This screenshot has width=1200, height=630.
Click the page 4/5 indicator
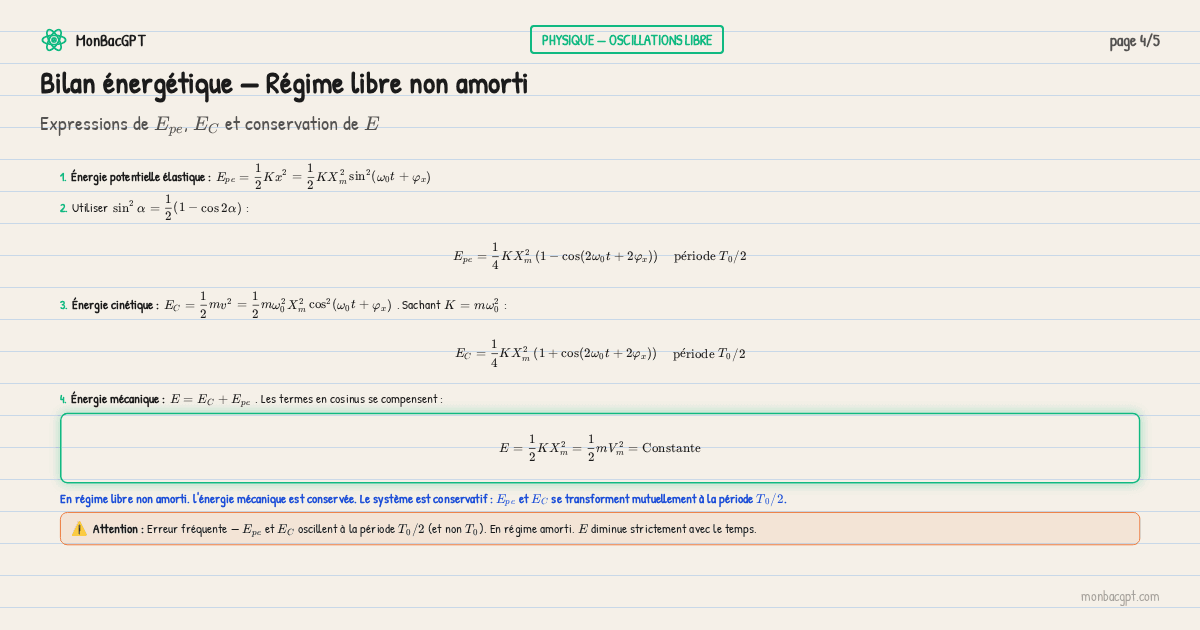pyautogui.click(x=1134, y=41)
